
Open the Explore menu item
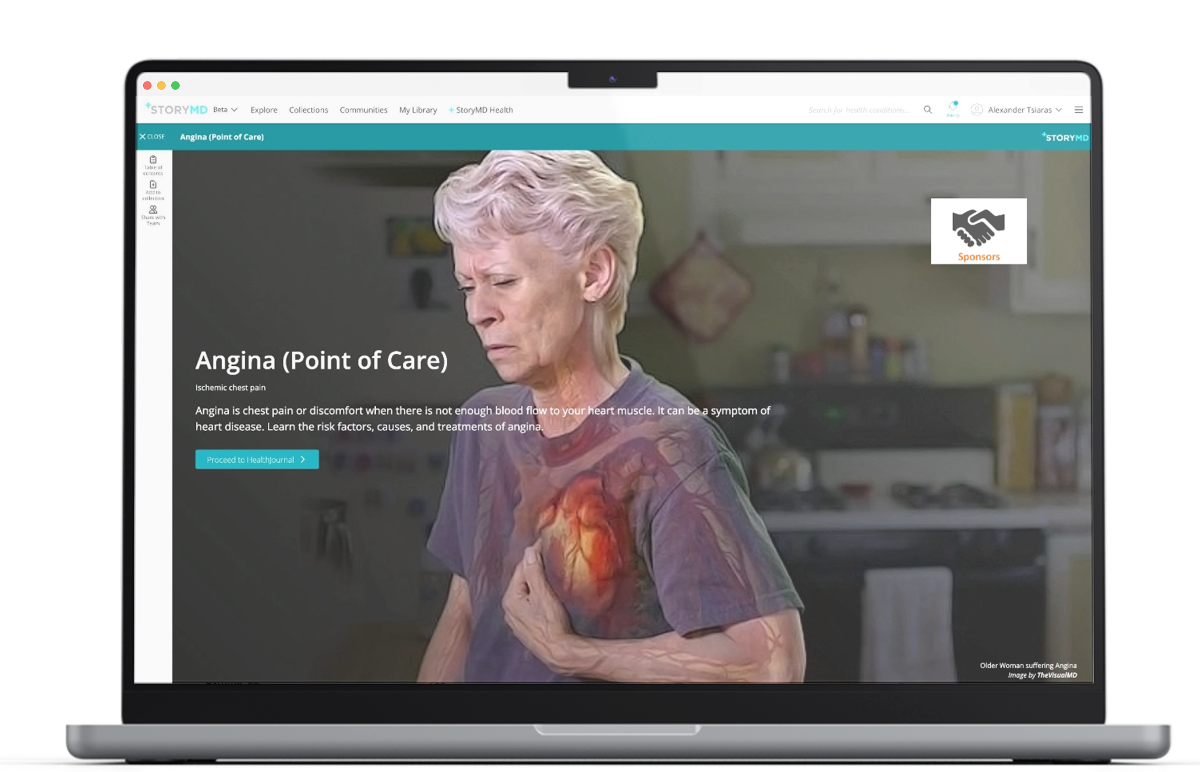click(264, 110)
